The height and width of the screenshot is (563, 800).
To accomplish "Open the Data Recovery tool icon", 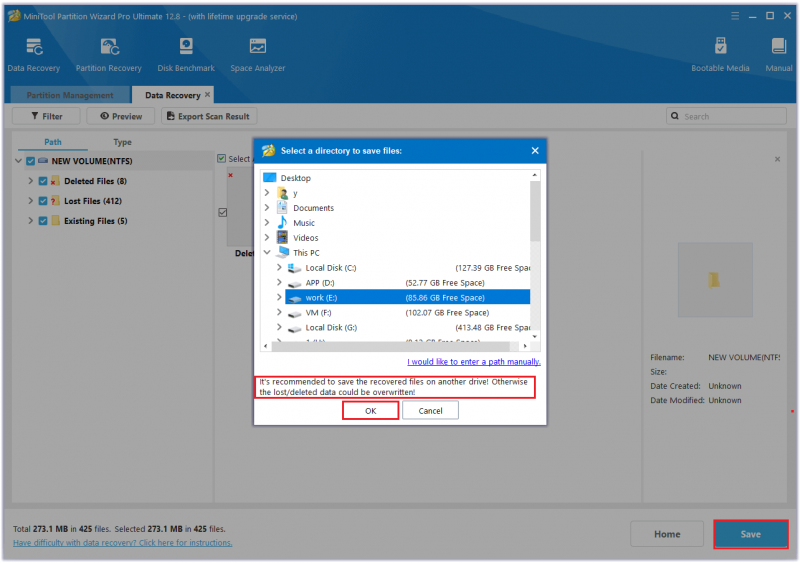I will click(34, 47).
